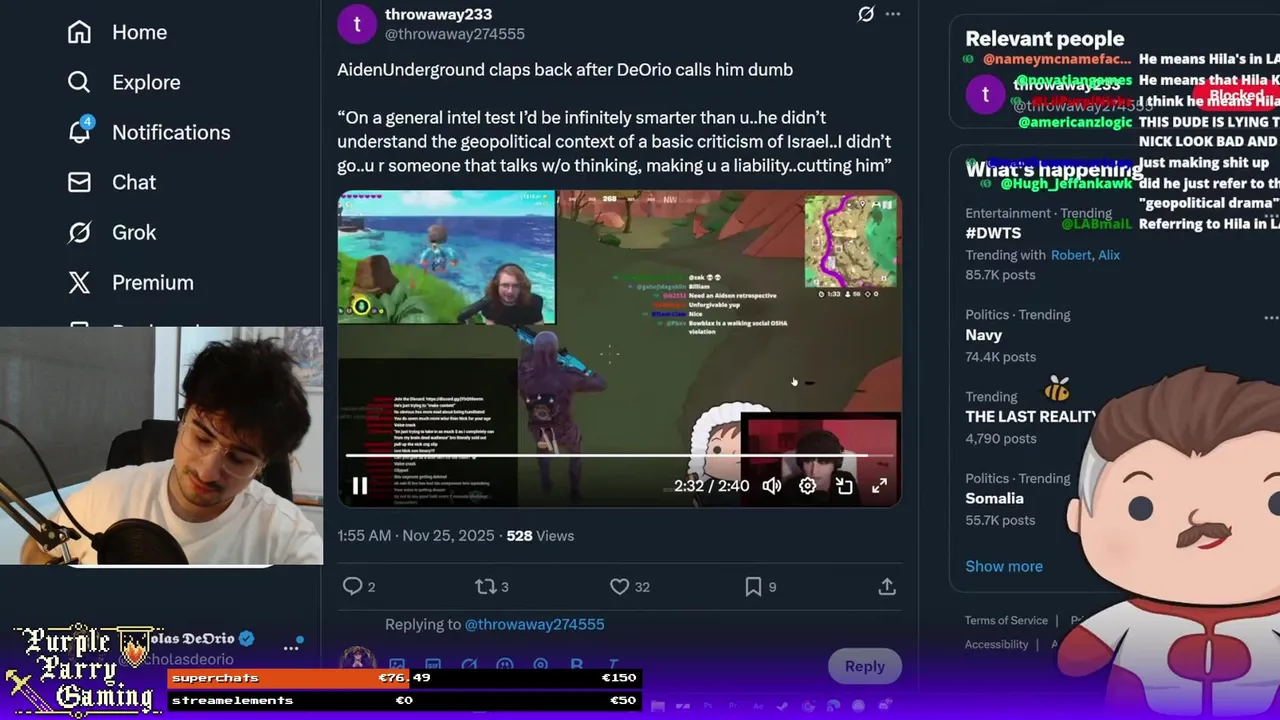Tag a location in the reply composer

[x=541, y=665]
